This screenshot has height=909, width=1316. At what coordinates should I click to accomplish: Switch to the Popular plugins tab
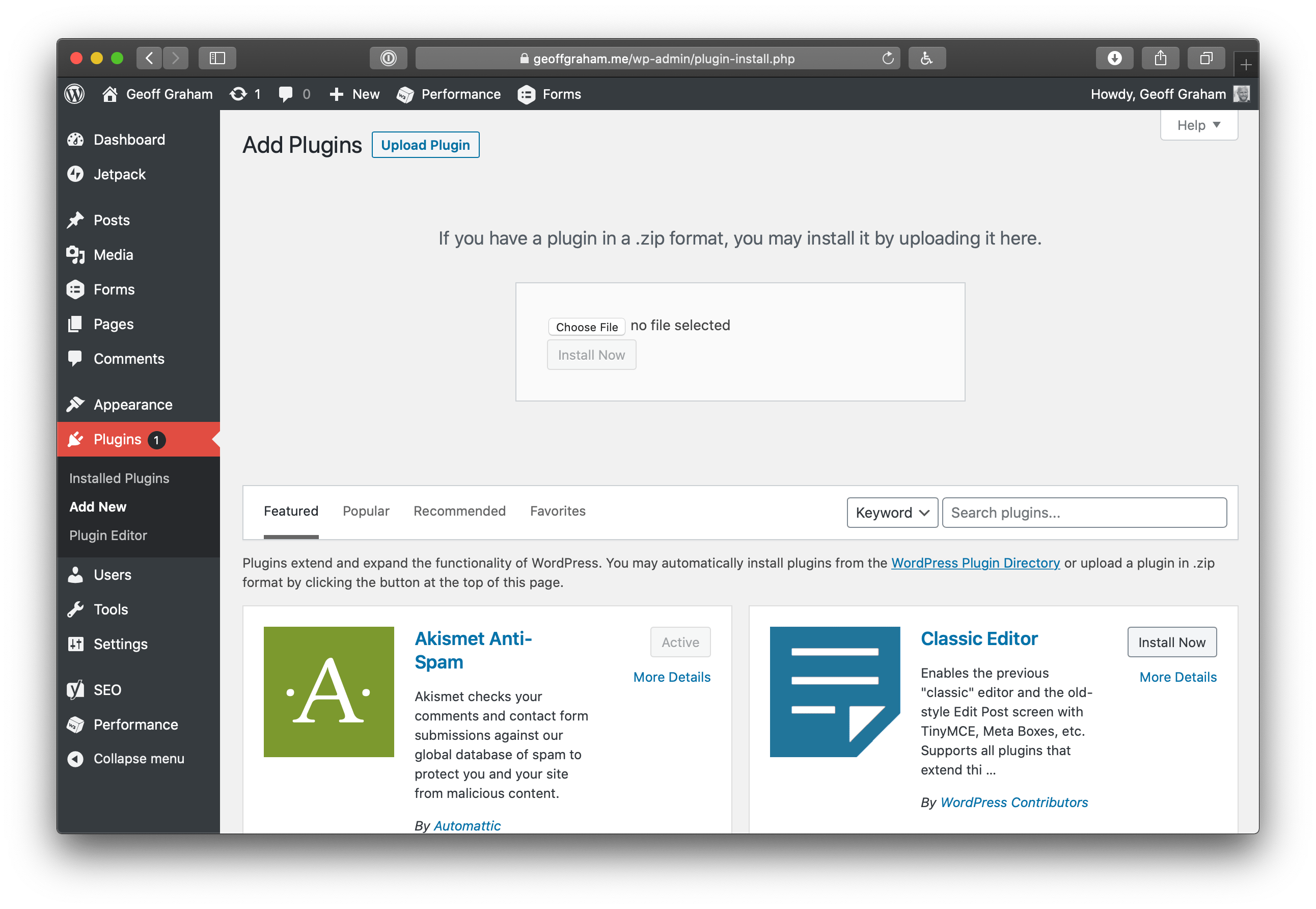366,511
